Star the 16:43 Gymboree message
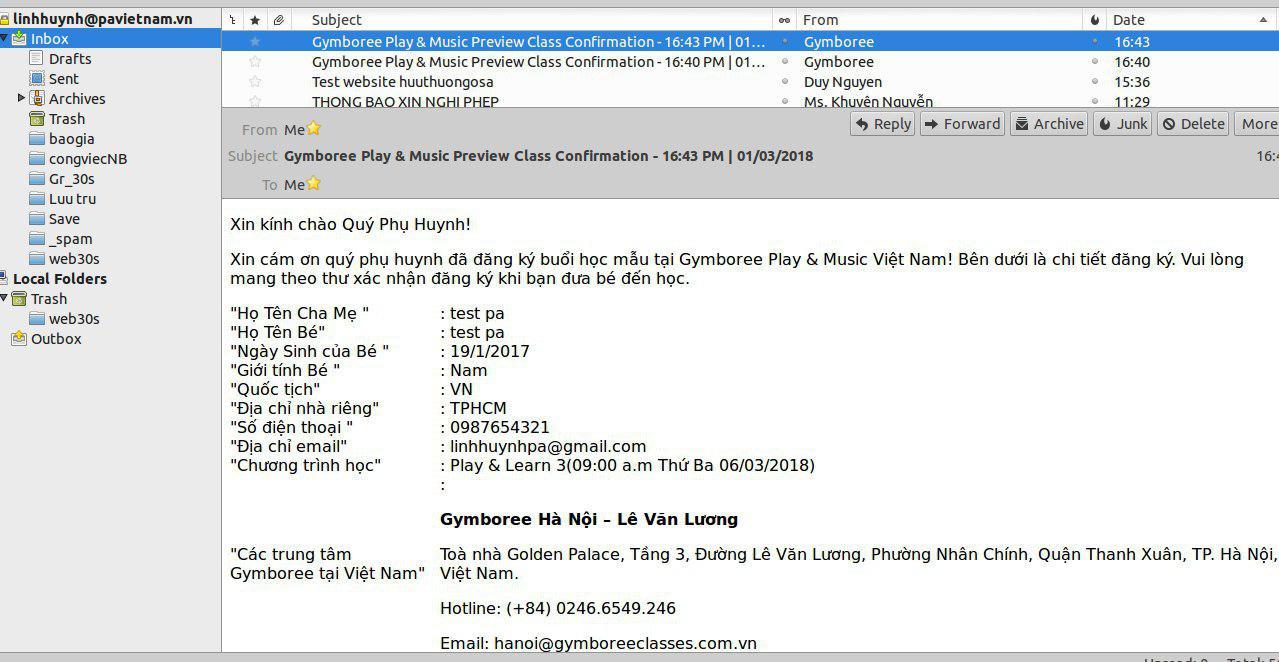 [255, 42]
